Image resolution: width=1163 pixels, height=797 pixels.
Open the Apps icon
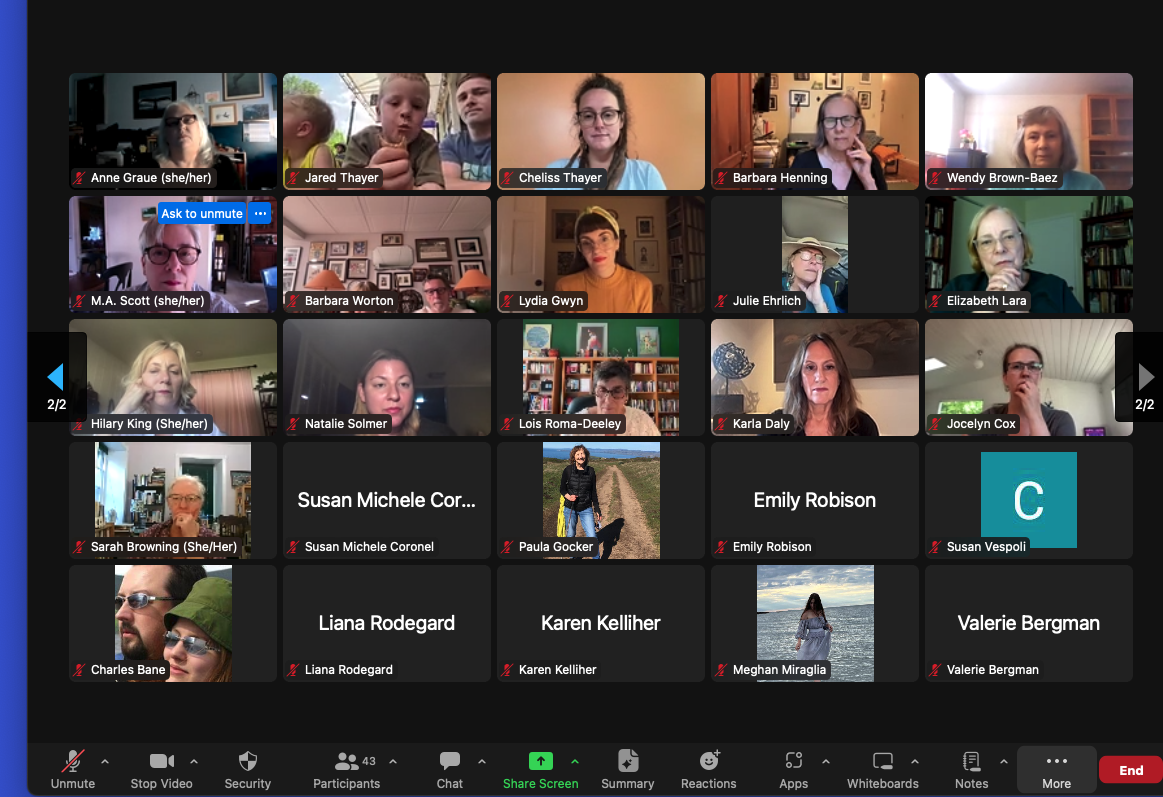click(794, 762)
